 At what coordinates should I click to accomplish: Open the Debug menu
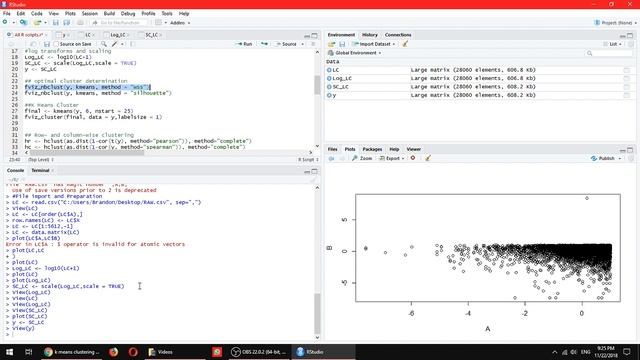tap(128, 13)
